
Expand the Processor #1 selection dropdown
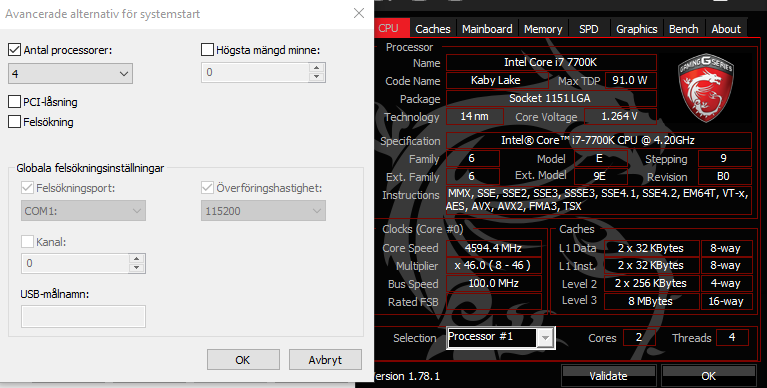[x=545, y=337]
